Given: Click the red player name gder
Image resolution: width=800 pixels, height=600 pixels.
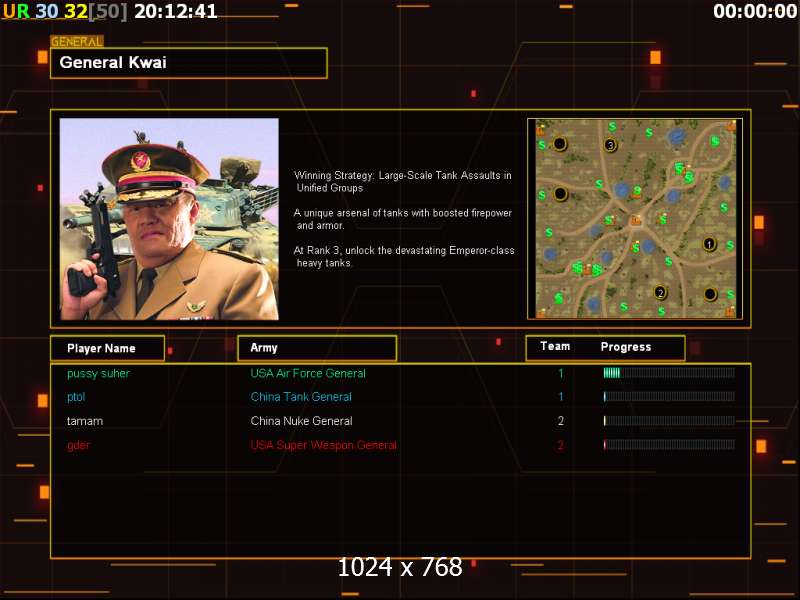Looking at the screenshot, I should coord(78,445).
